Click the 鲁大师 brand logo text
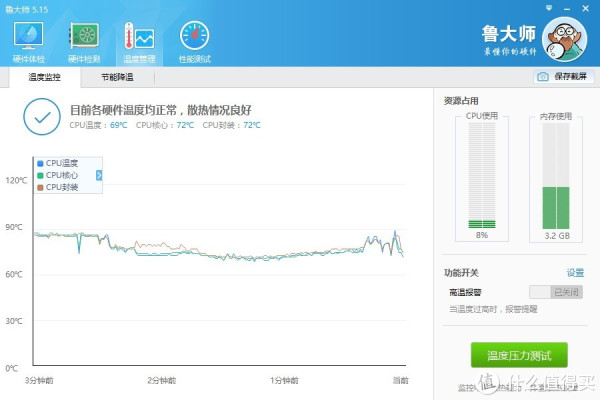 click(x=509, y=32)
